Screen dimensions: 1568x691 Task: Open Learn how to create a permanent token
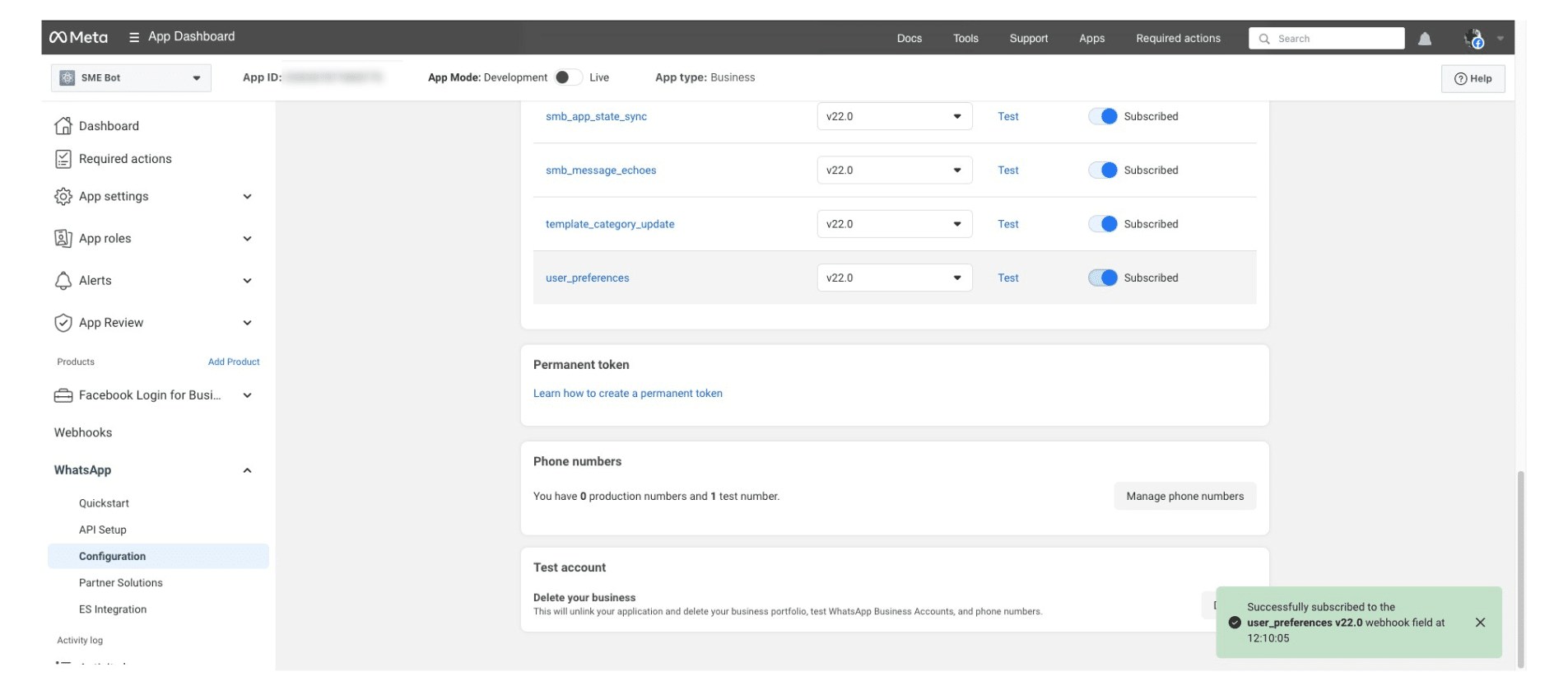pos(628,394)
